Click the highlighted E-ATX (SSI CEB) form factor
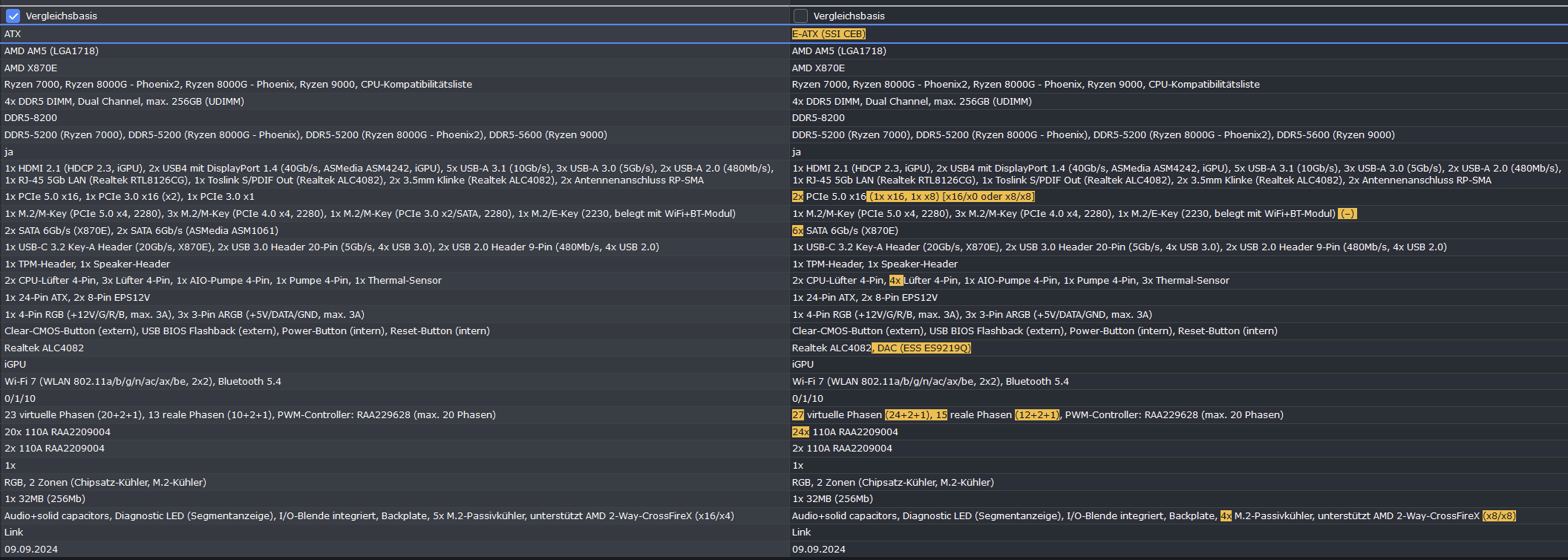Screen dimensions: 1568x560 [x=829, y=34]
